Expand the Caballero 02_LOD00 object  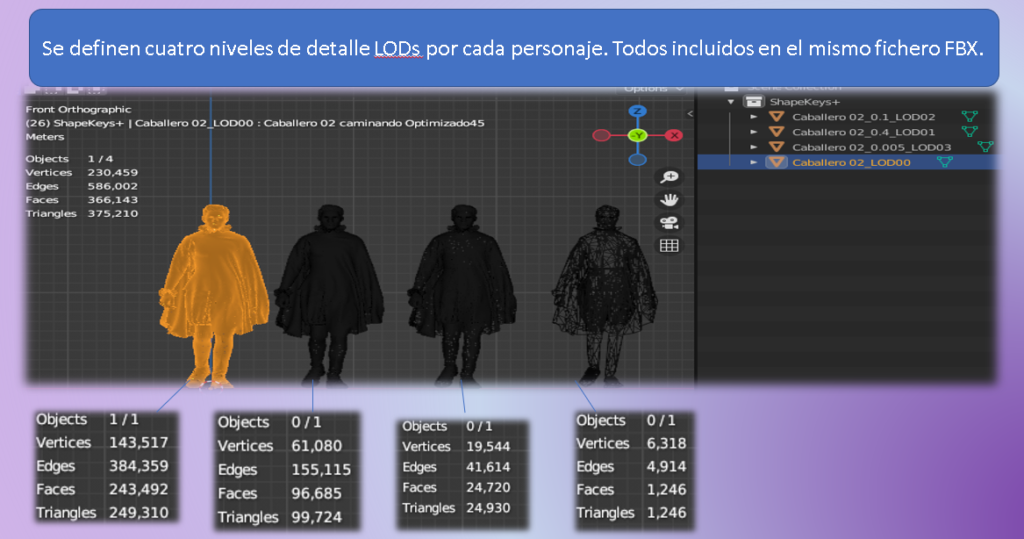pyautogui.click(x=754, y=162)
